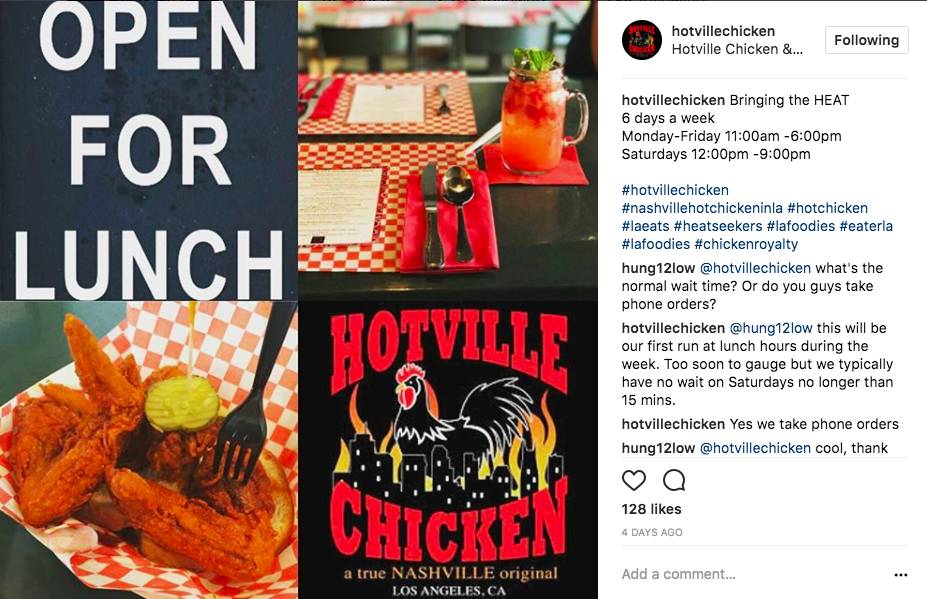Open the hotvillechicken profile avatar
927x599 pixels.
(x=641, y=40)
